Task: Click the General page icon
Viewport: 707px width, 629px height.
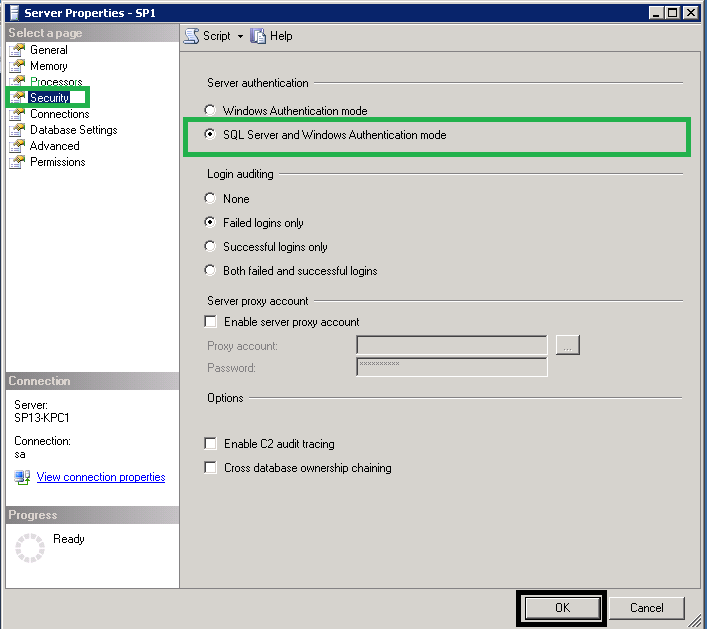Action: pos(17,50)
